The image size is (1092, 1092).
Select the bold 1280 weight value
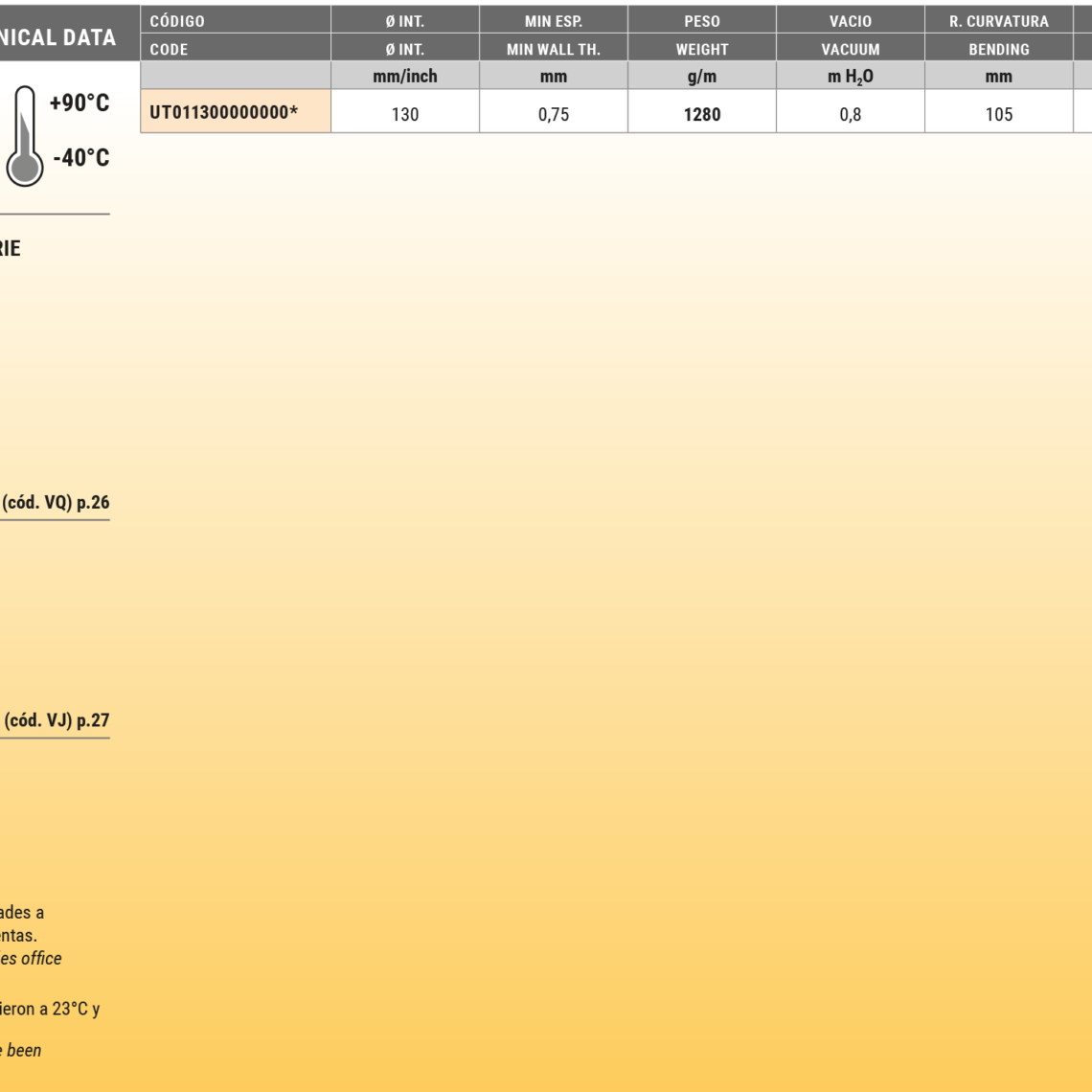pos(702,115)
